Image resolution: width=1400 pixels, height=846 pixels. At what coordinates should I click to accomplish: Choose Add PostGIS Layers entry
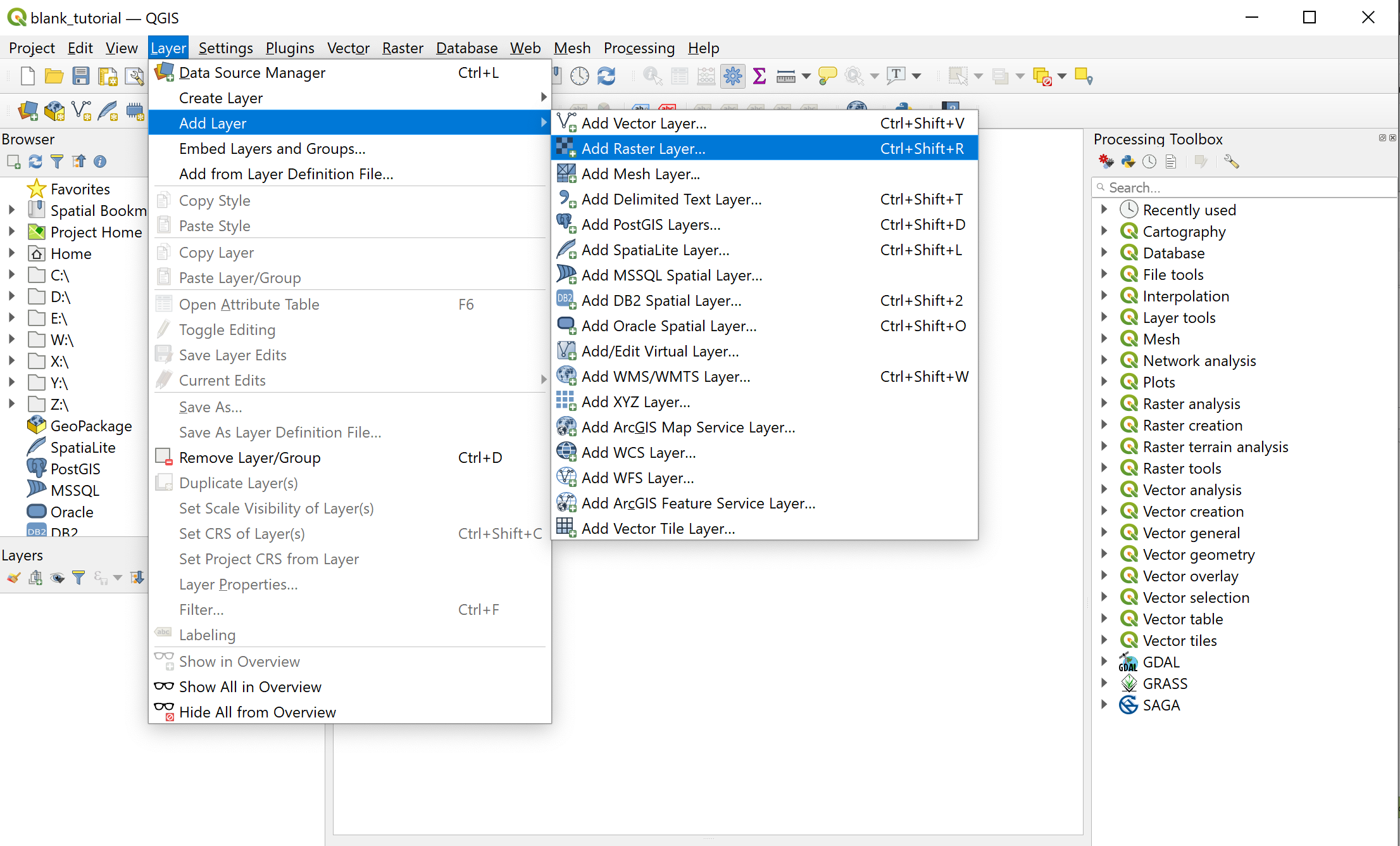765,224
